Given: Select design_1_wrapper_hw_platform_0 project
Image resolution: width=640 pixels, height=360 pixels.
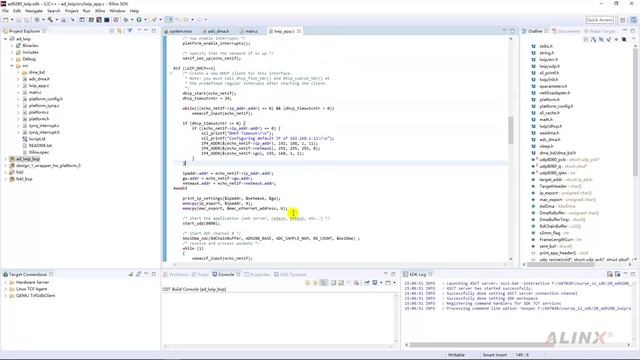Looking at the screenshot, I should 48,166.
